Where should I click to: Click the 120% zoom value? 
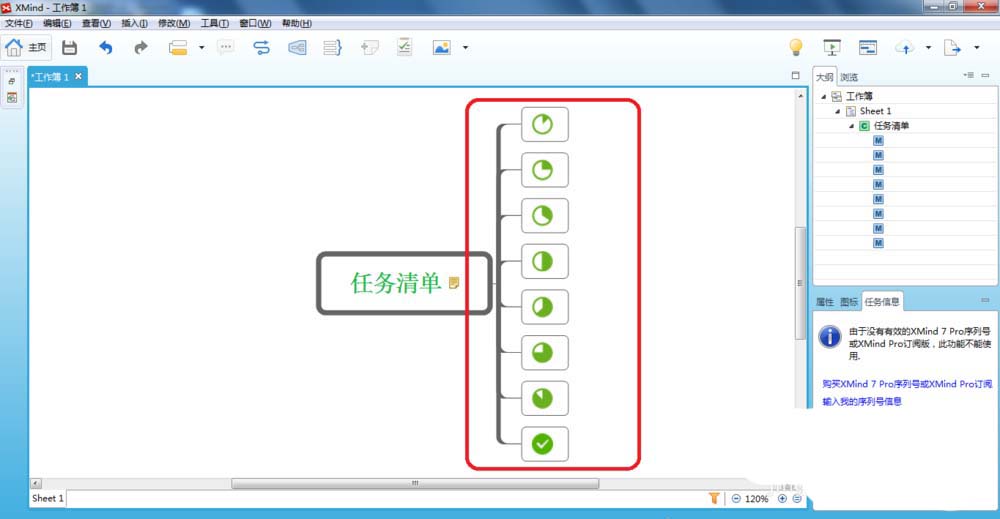pos(756,499)
